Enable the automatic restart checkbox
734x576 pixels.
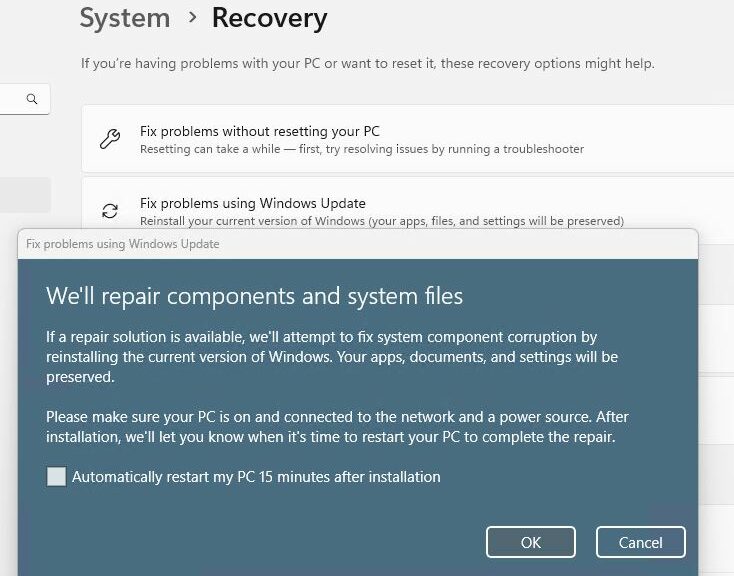point(57,477)
